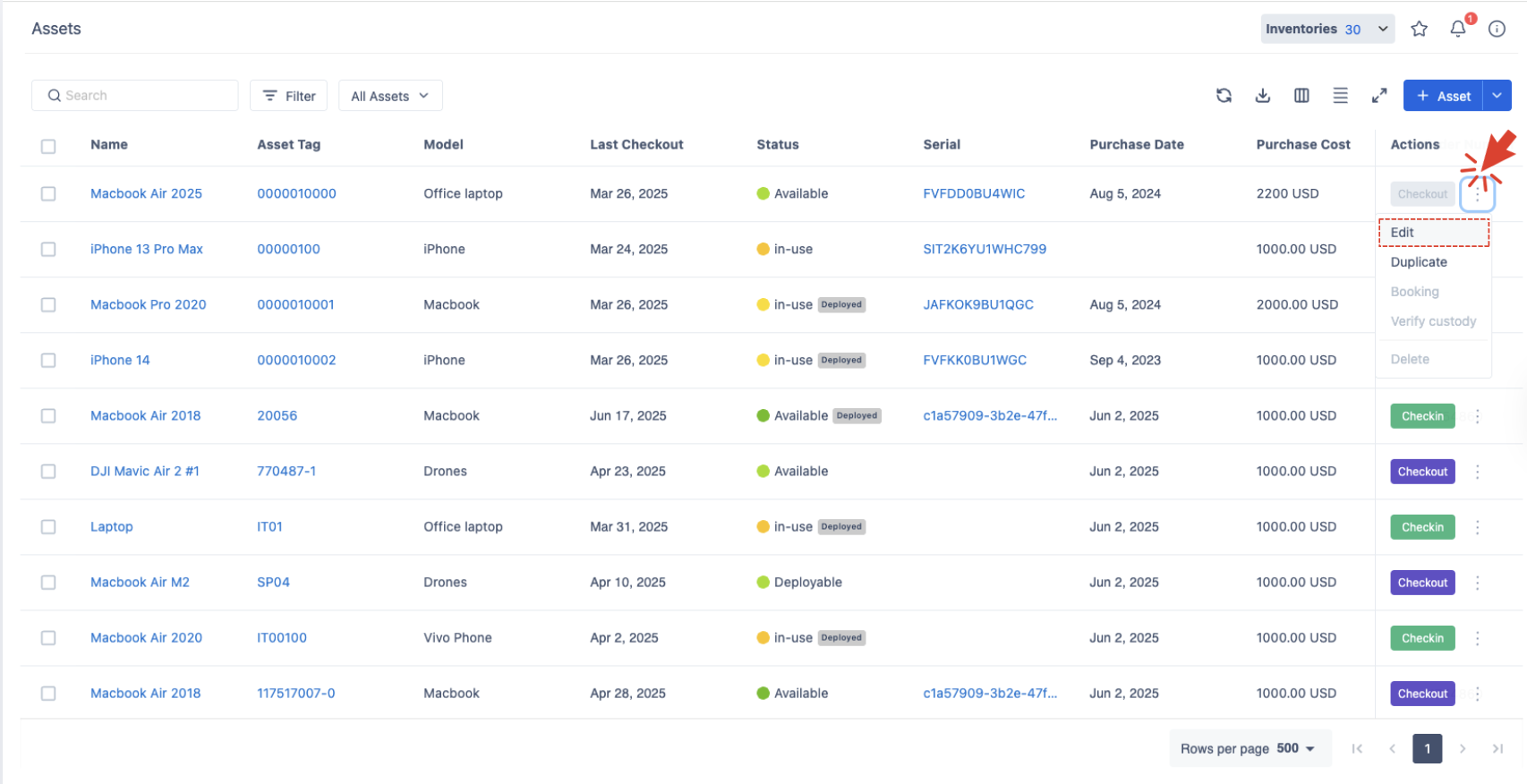Click the download export icon
This screenshot has width=1527, height=784.
(1262, 96)
